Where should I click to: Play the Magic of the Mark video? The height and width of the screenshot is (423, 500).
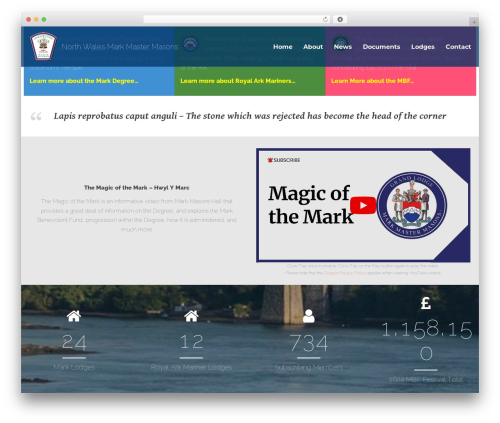(363, 205)
